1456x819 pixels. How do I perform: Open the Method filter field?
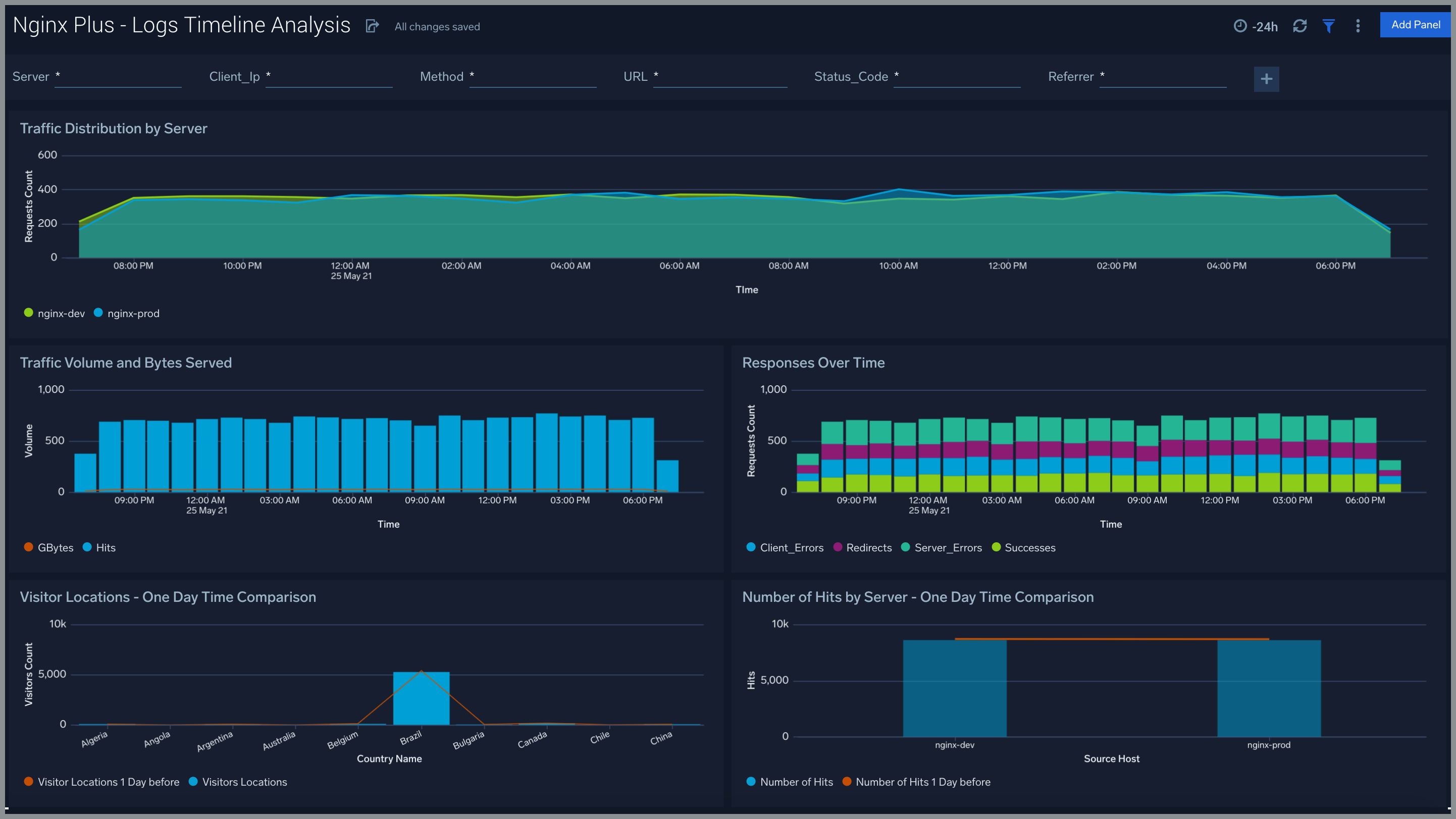533,77
